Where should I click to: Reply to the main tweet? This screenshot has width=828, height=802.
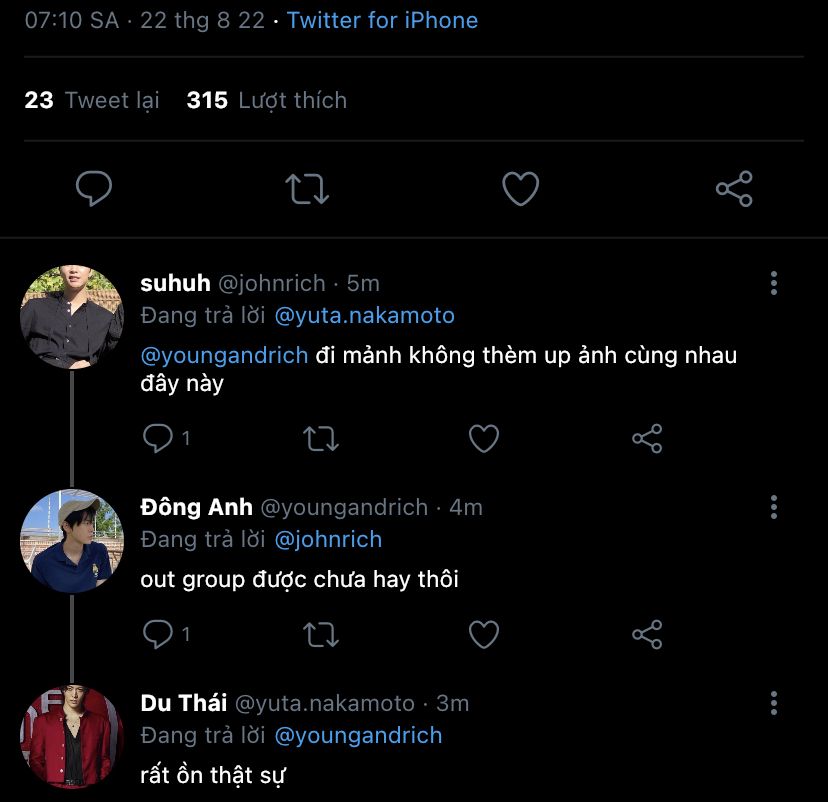click(x=94, y=188)
